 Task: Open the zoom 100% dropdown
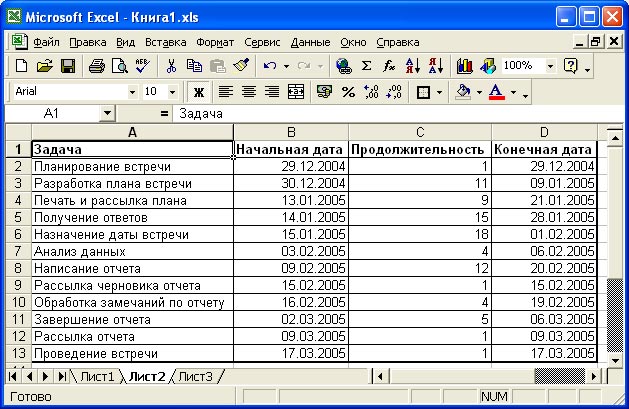point(550,66)
